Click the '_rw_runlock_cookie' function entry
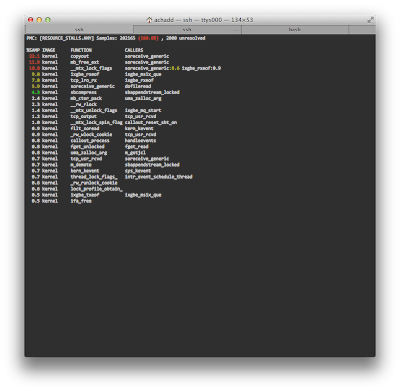 pyautogui.click(x=94, y=183)
